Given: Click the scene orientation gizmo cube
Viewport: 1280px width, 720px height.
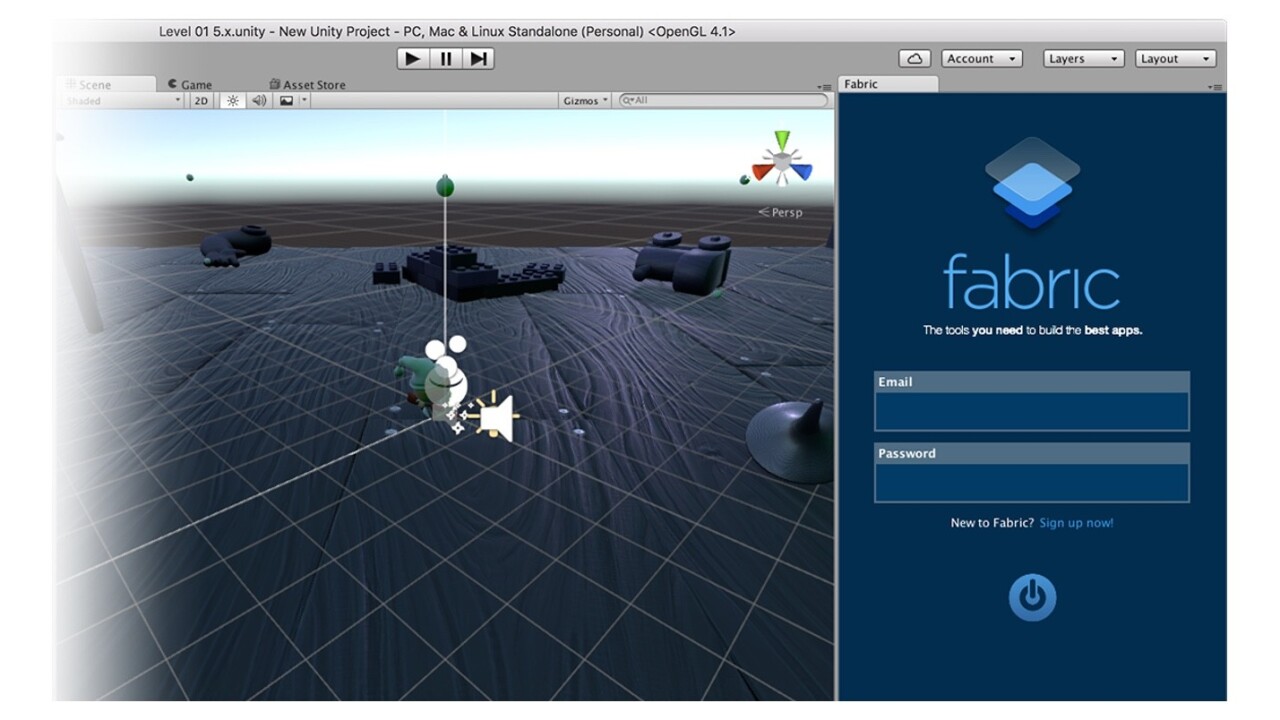Looking at the screenshot, I should point(783,160).
